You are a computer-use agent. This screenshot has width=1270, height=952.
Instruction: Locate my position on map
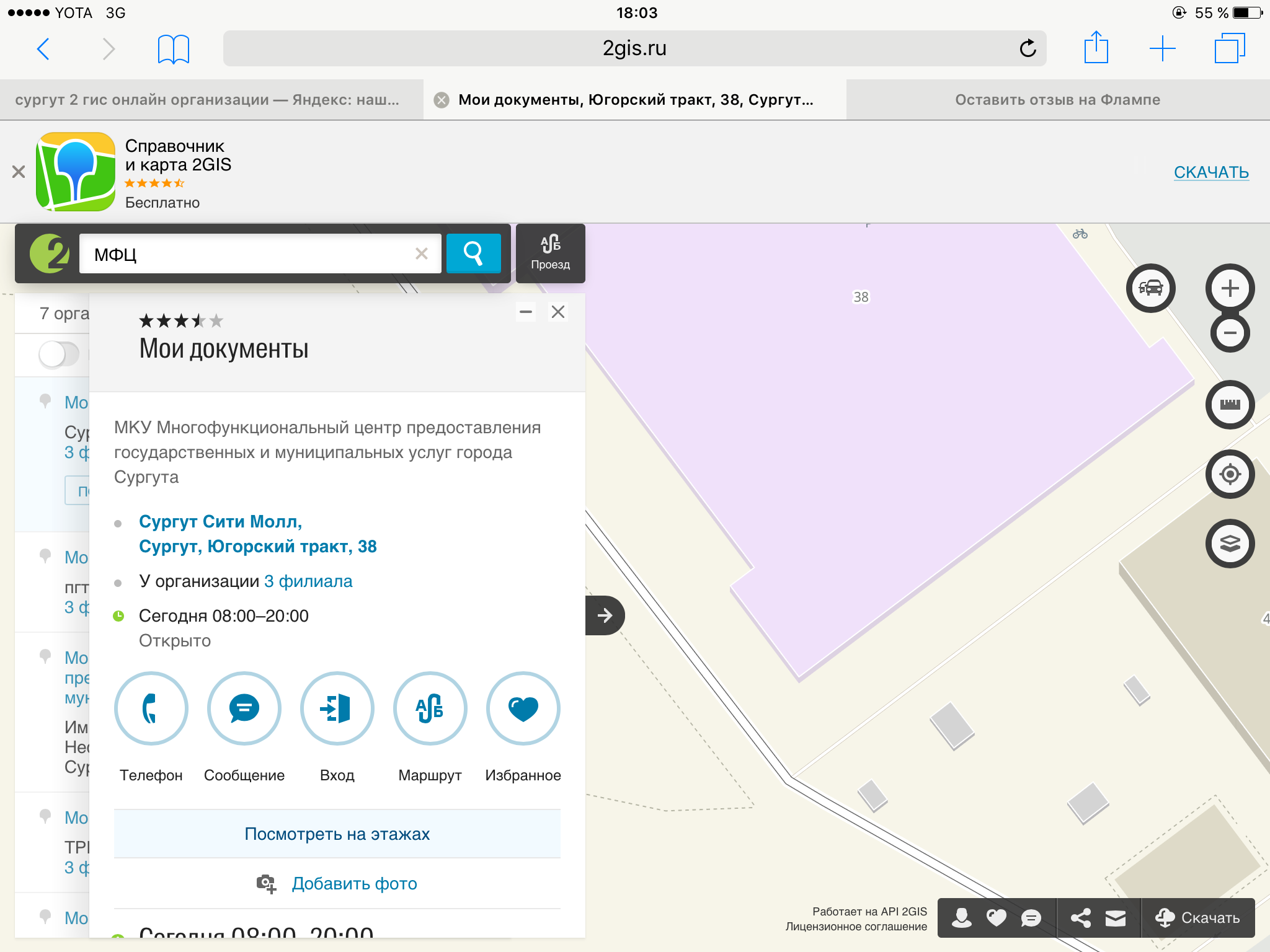tap(1230, 474)
